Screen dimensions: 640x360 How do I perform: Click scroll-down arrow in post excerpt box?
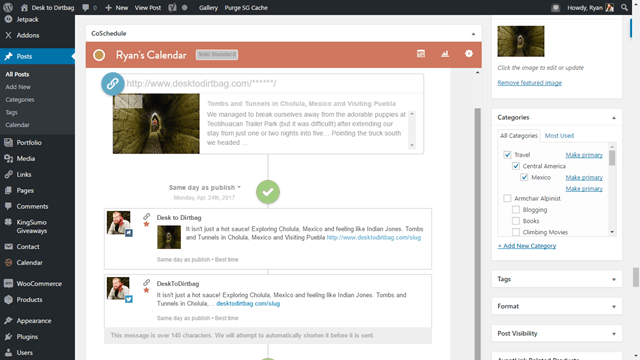(x=412, y=145)
